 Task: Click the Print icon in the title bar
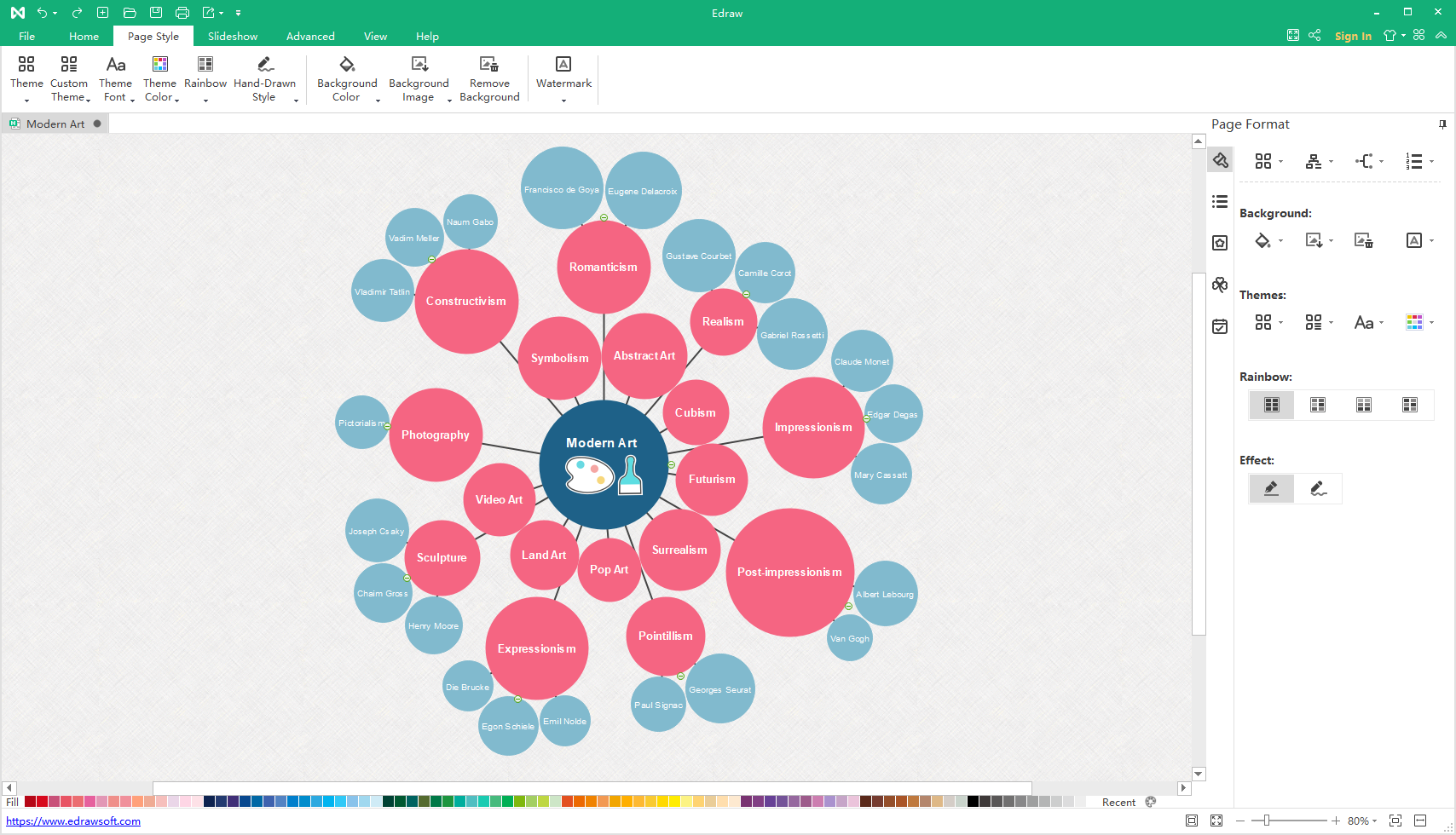click(x=182, y=13)
